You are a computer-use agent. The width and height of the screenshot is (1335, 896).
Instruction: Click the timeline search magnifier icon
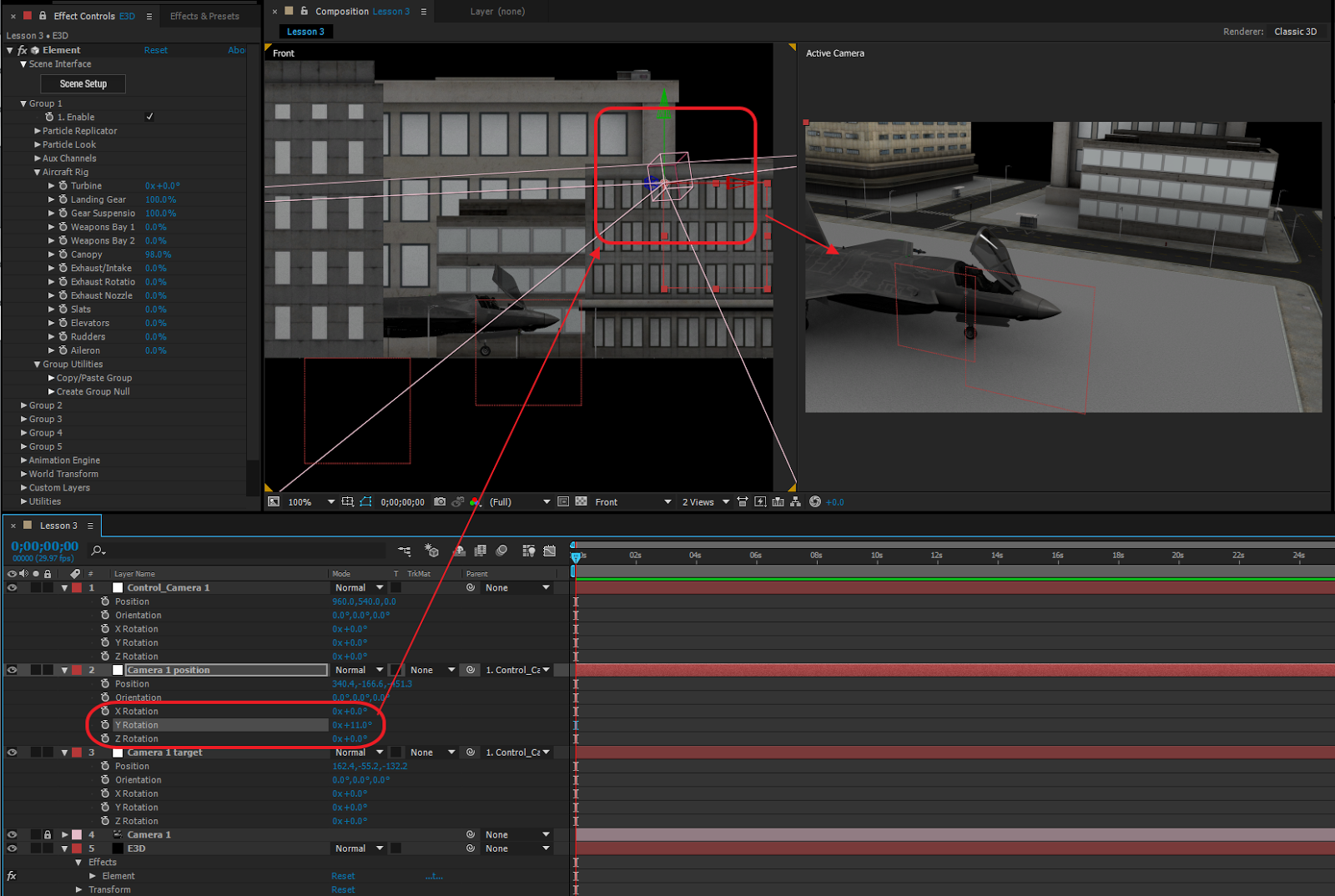click(98, 551)
